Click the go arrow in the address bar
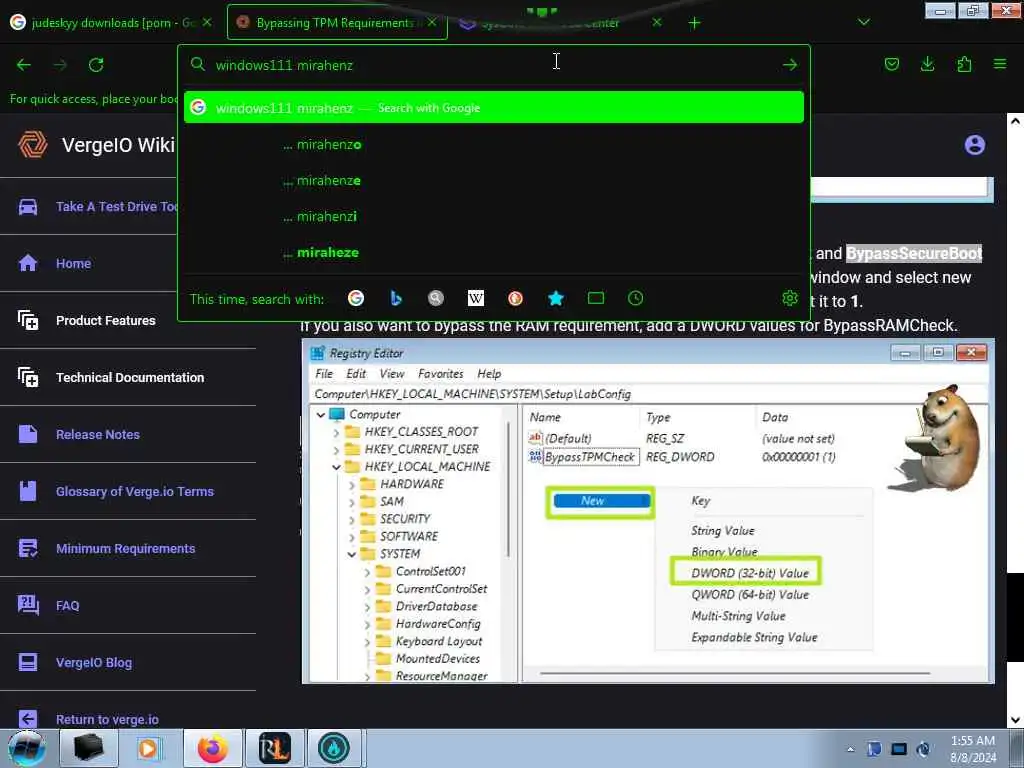The height and width of the screenshot is (768, 1024). pos(790,65)
